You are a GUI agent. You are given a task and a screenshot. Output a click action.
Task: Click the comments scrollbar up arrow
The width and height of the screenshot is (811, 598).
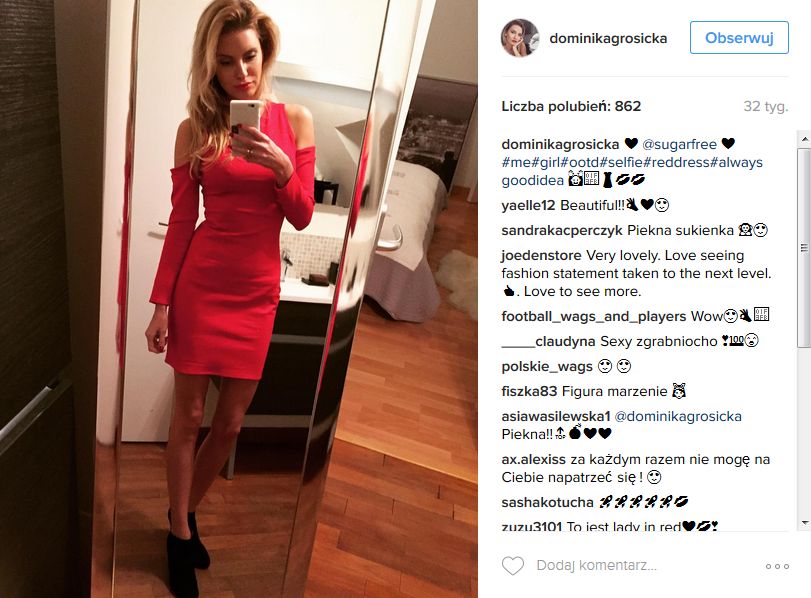point(804,139)
